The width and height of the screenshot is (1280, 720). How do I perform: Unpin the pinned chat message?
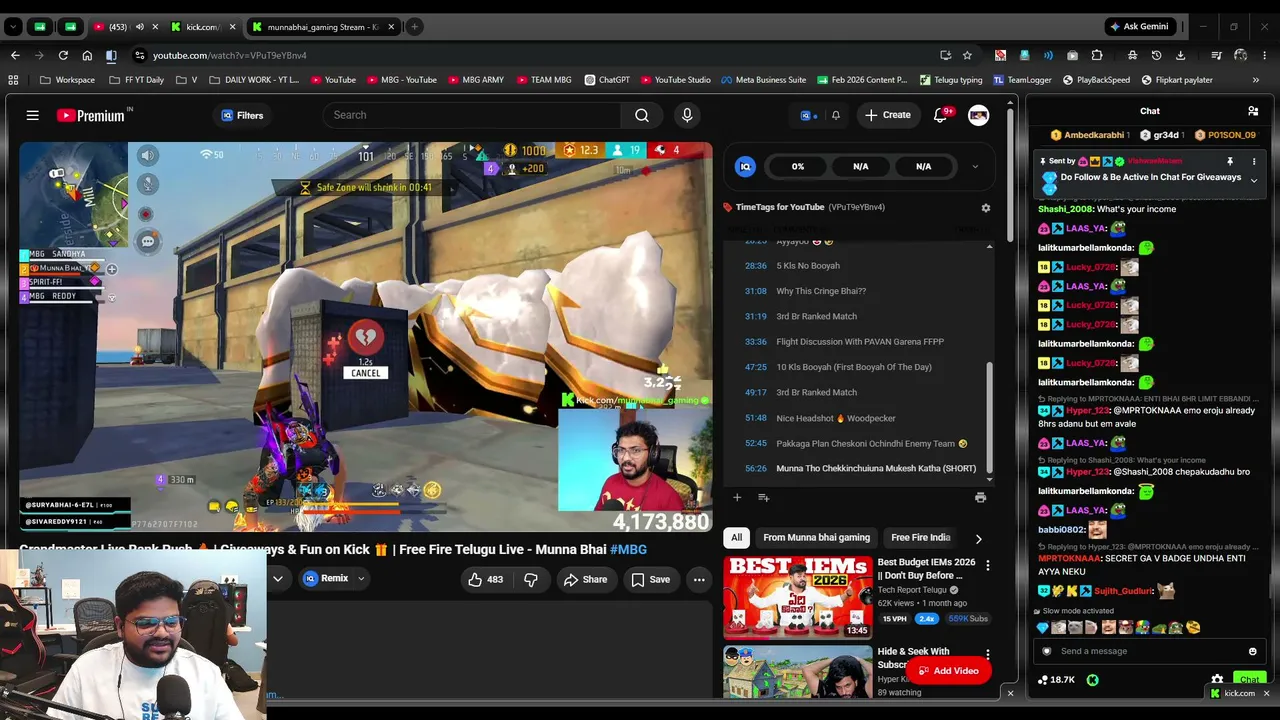pos(1230,161)
